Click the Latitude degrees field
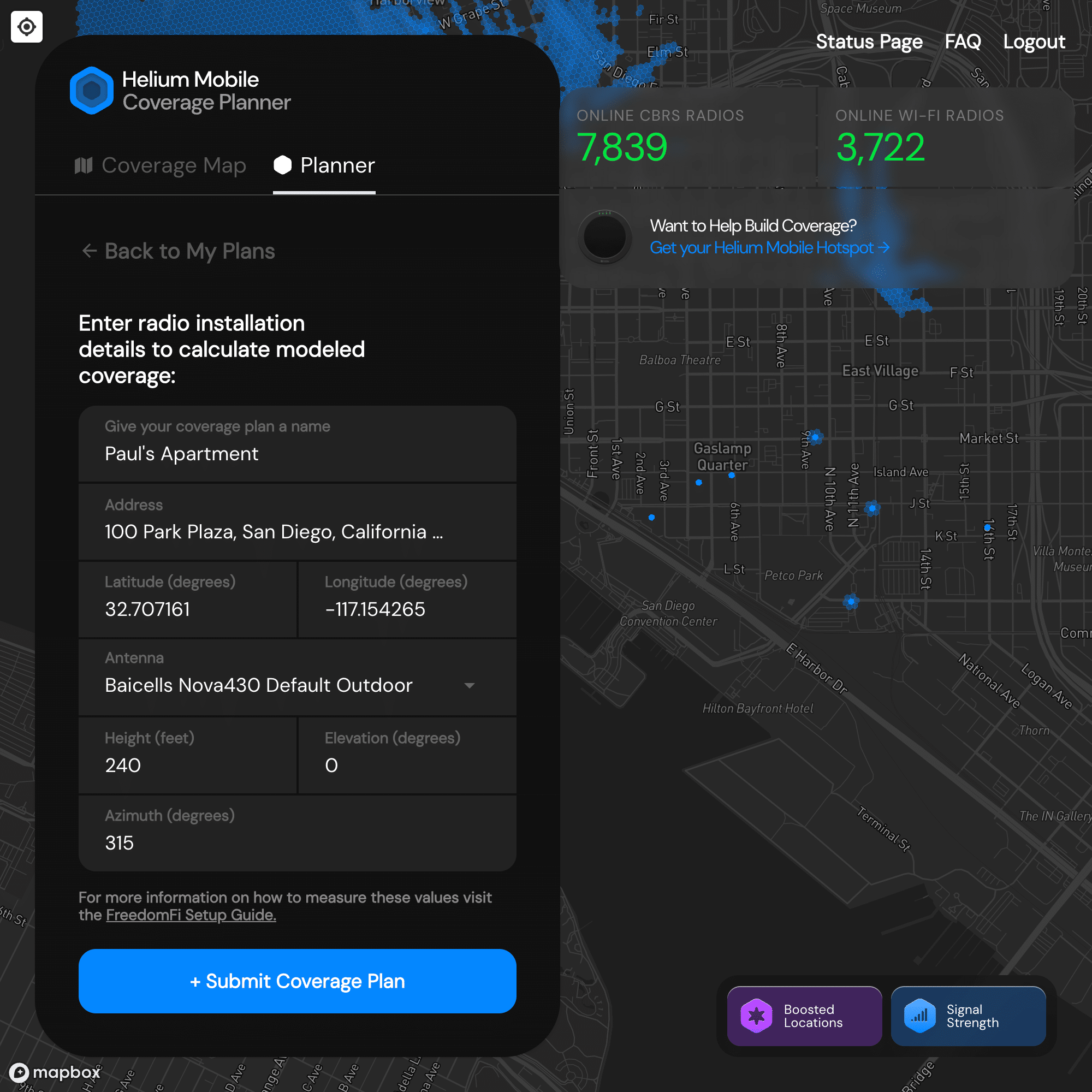Screen dimensions: 1092x1092 pos(188,599)
